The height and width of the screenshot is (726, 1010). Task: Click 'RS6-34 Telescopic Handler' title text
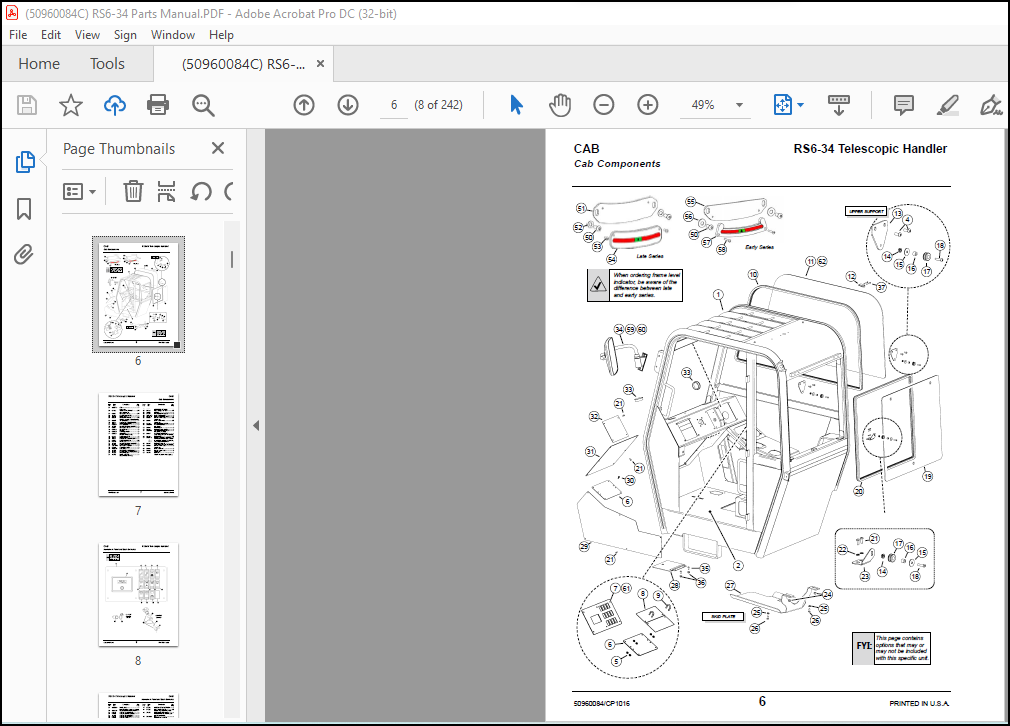point(870,149)
